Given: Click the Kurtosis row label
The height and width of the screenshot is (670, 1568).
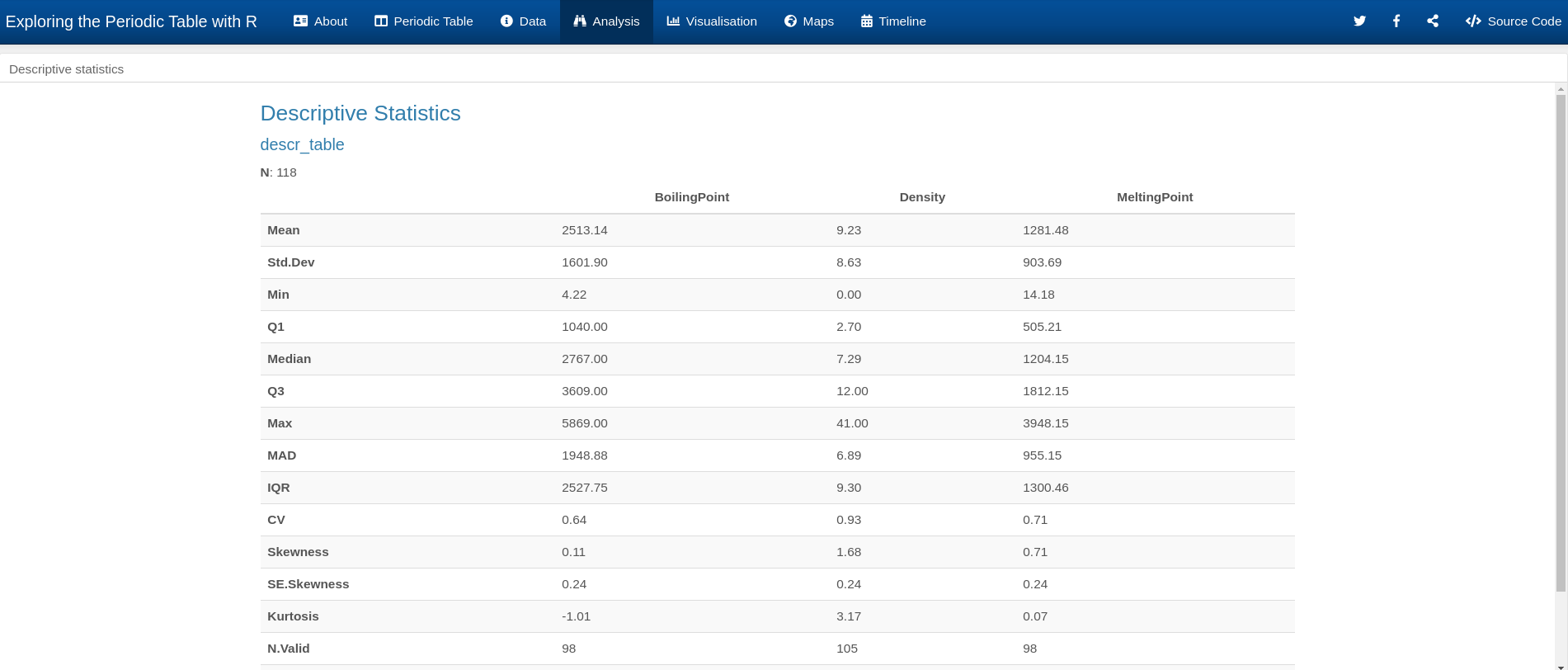Looking at the screenshot, I should pos(293,616).
